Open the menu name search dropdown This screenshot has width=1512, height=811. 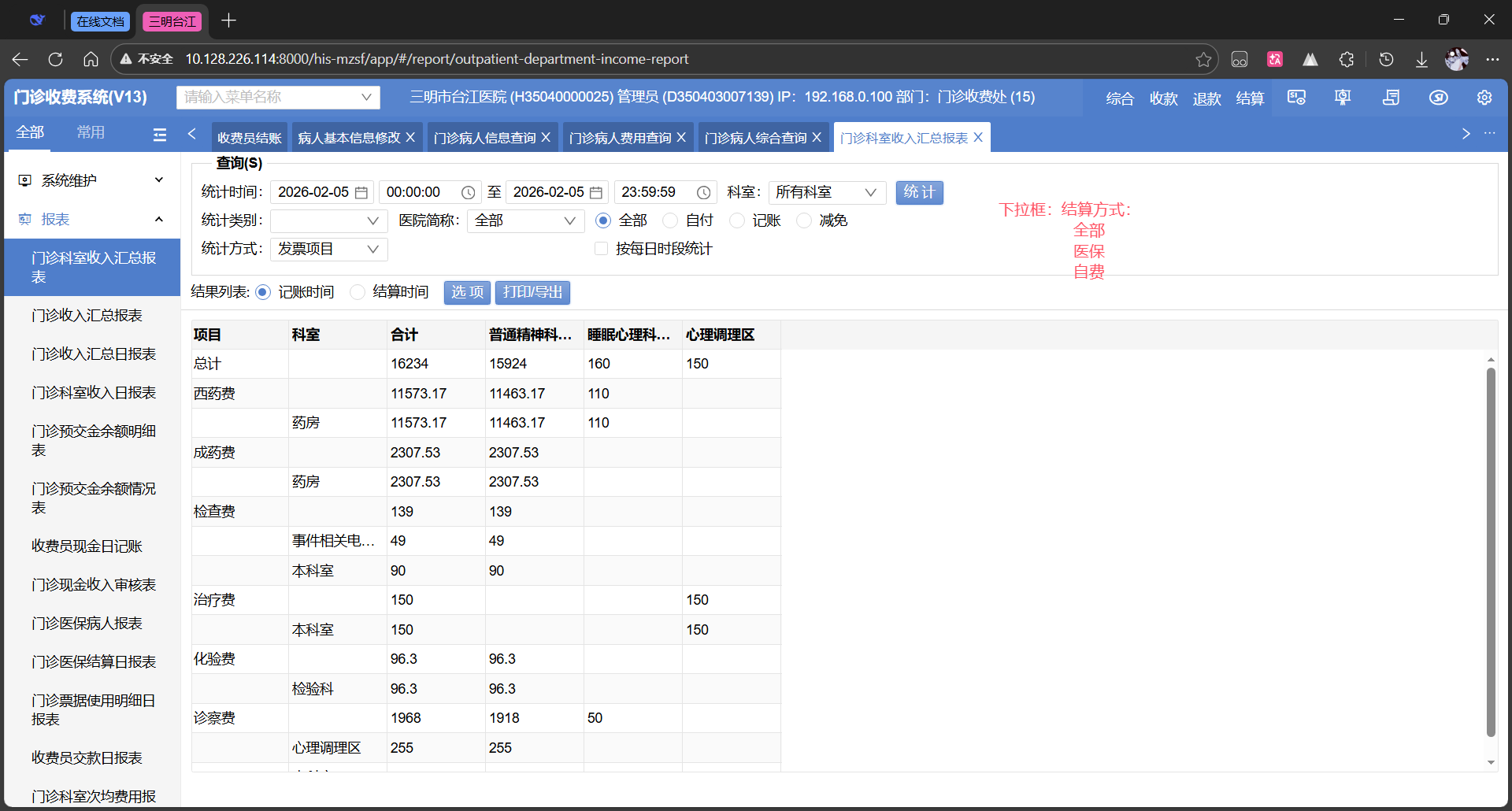coord(278,97)
